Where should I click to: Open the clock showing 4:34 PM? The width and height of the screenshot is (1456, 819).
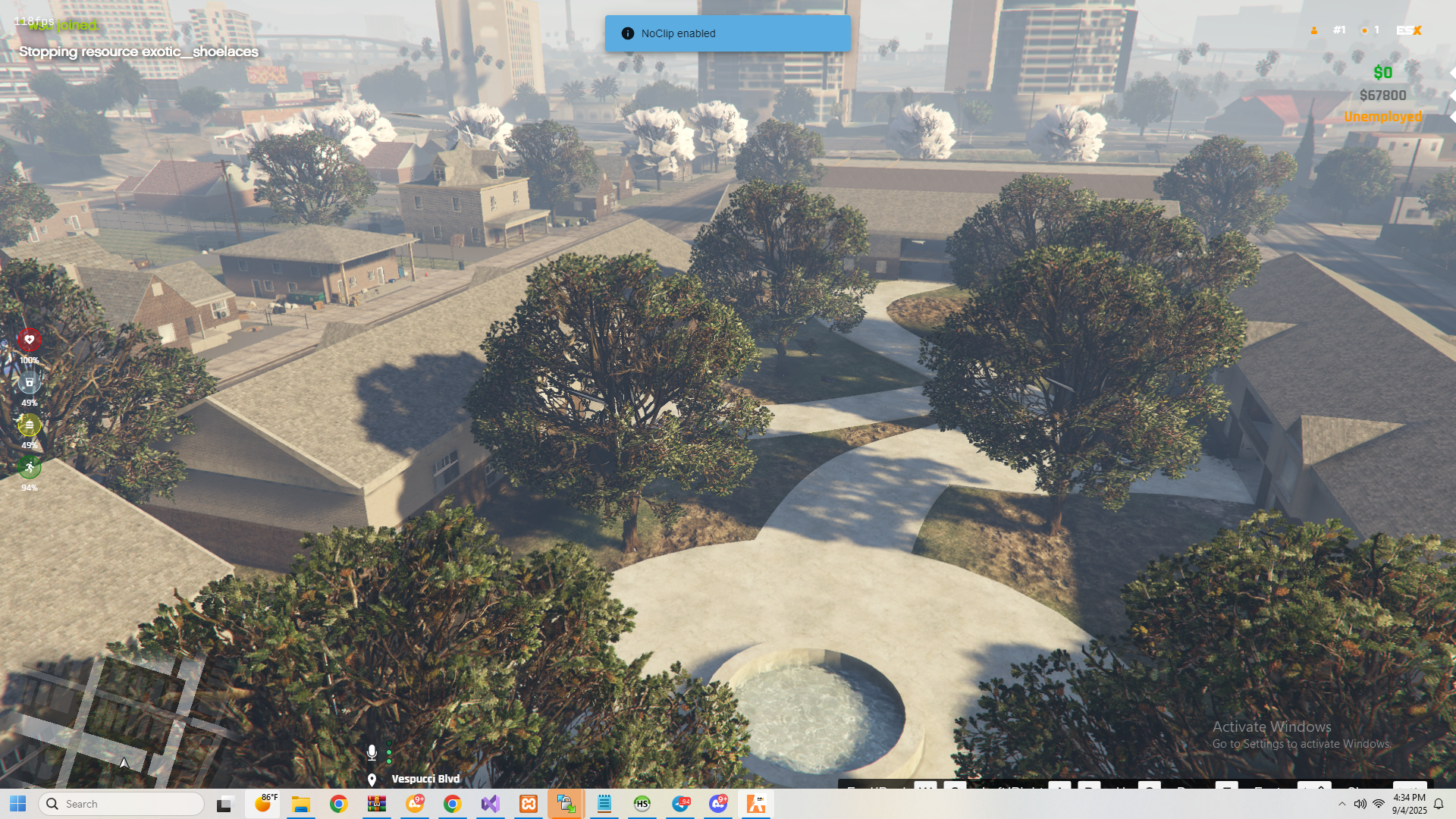(x=1409, y=804)
